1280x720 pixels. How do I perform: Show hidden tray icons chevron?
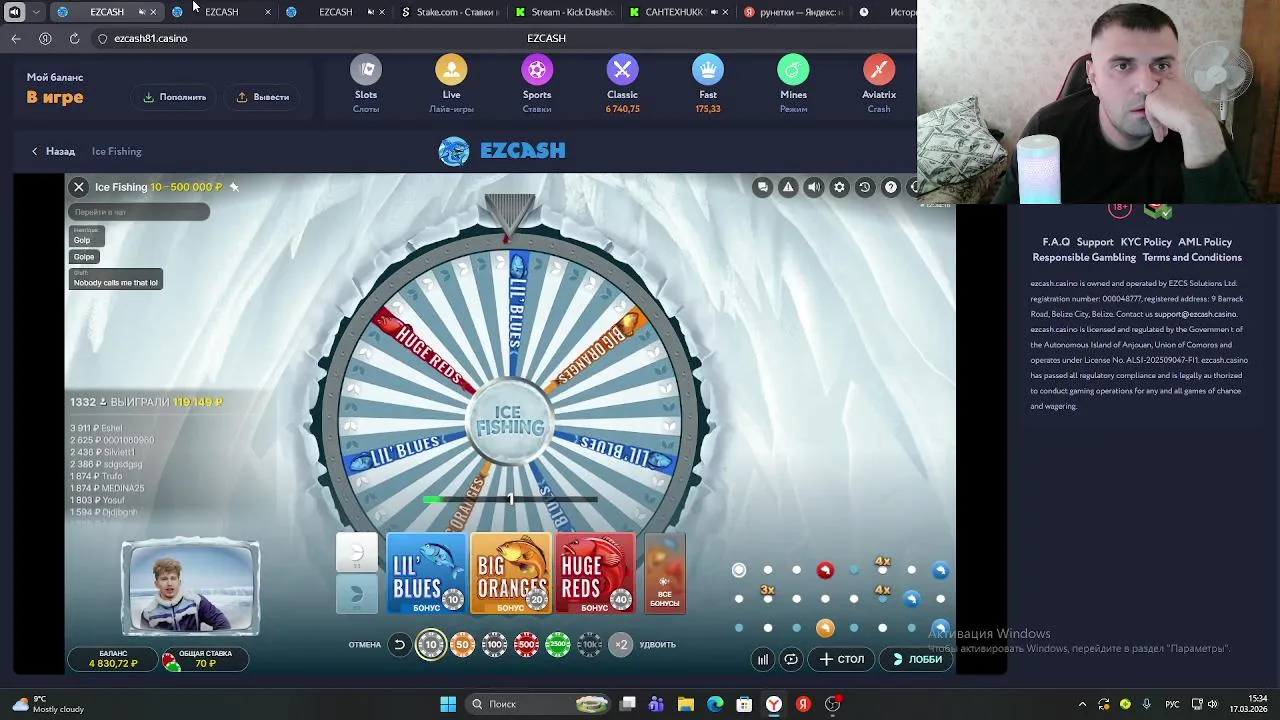coord(1082,704)
